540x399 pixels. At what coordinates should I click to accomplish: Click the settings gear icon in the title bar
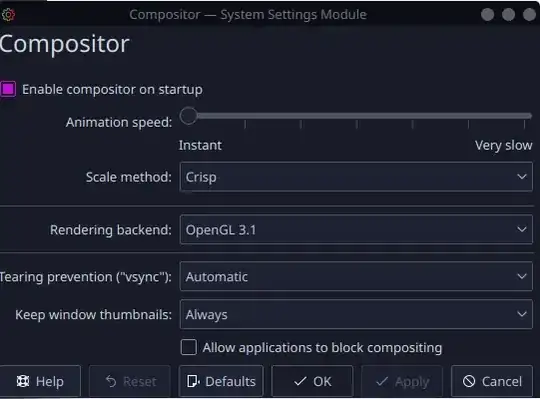pyautogui.click(x=8, y=15)
